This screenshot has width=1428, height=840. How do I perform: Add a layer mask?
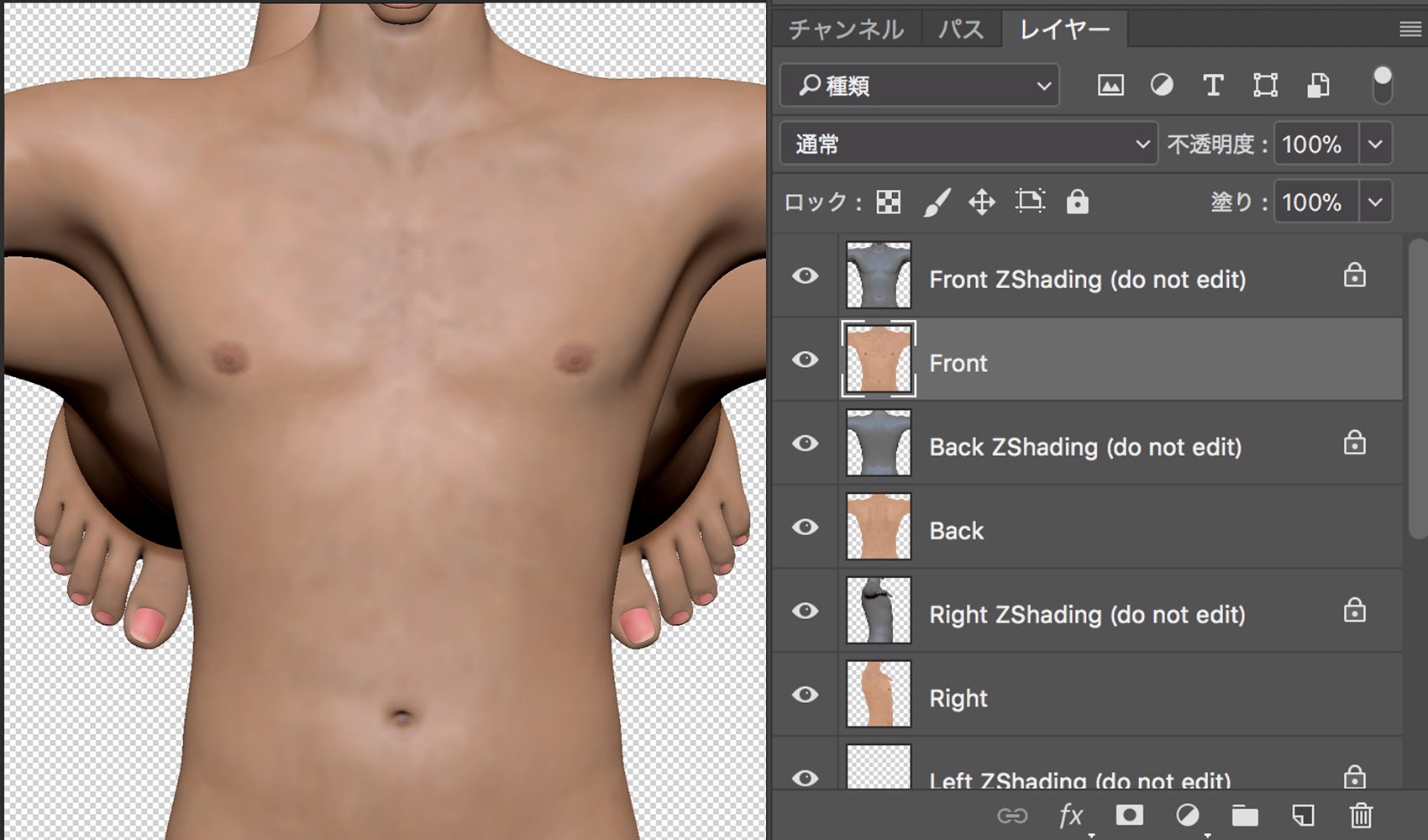coord(1129,815)
